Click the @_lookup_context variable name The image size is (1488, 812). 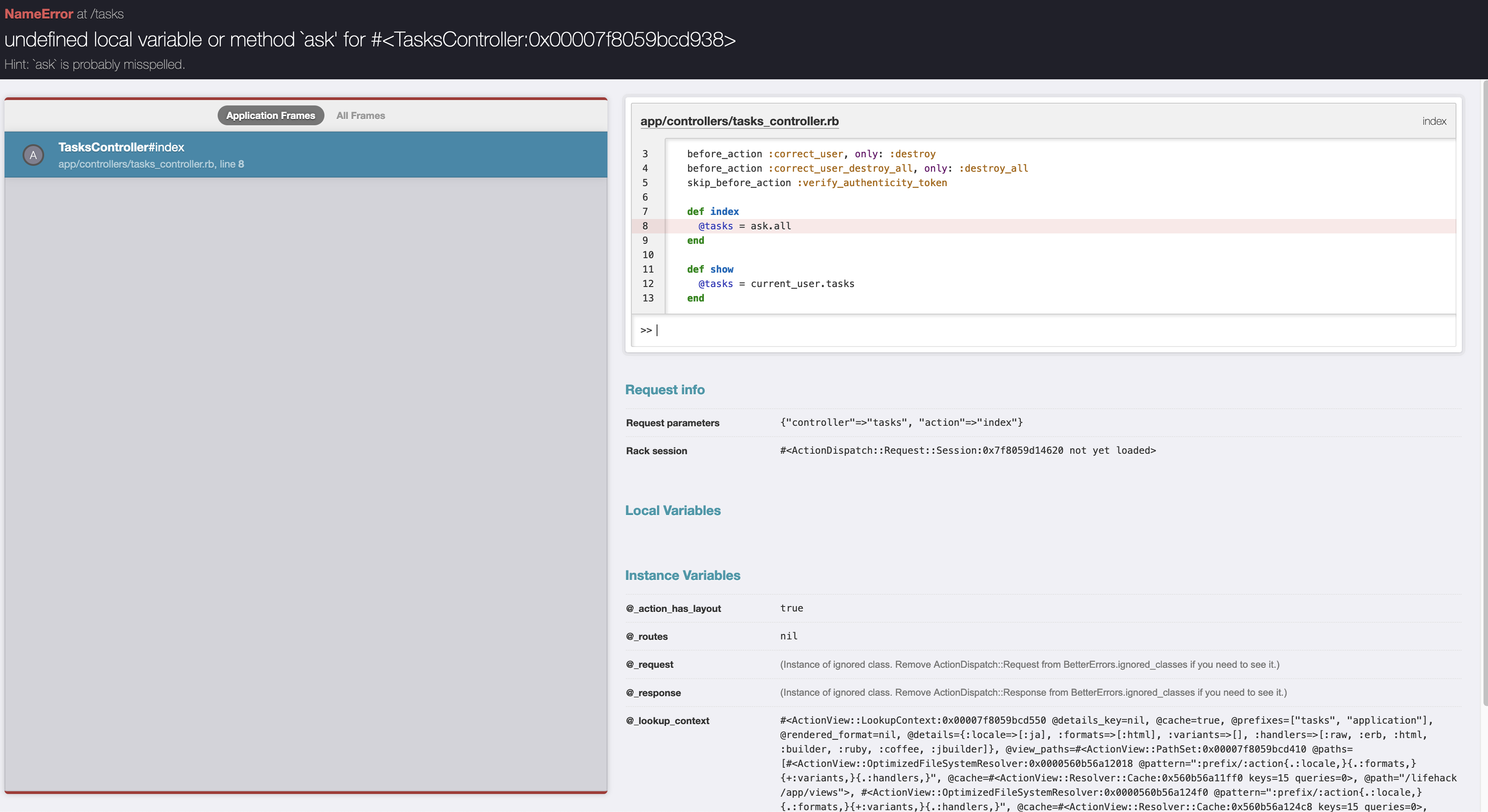point(667,721)
